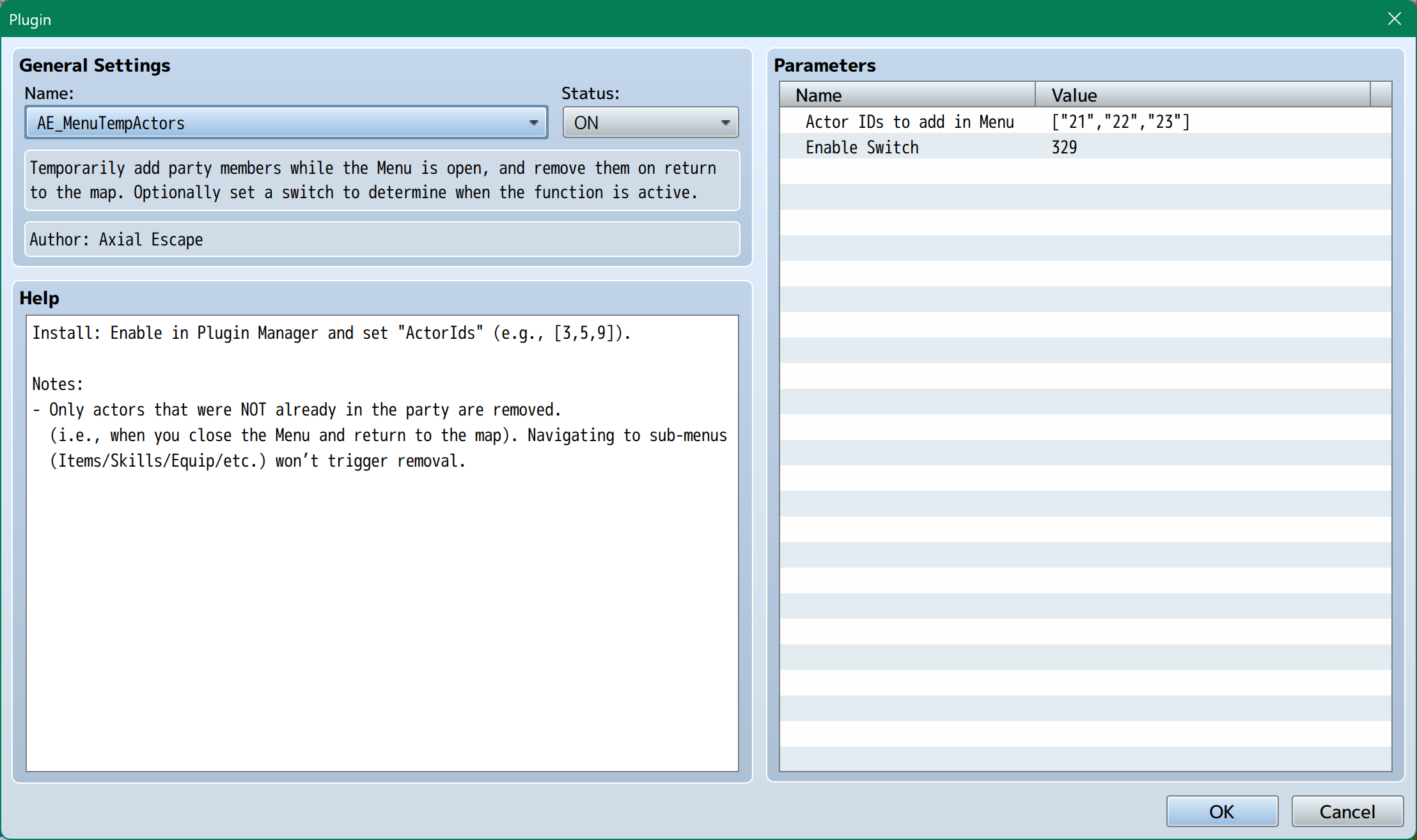Open the plugin Name dropdown

[x=286, y=122]
